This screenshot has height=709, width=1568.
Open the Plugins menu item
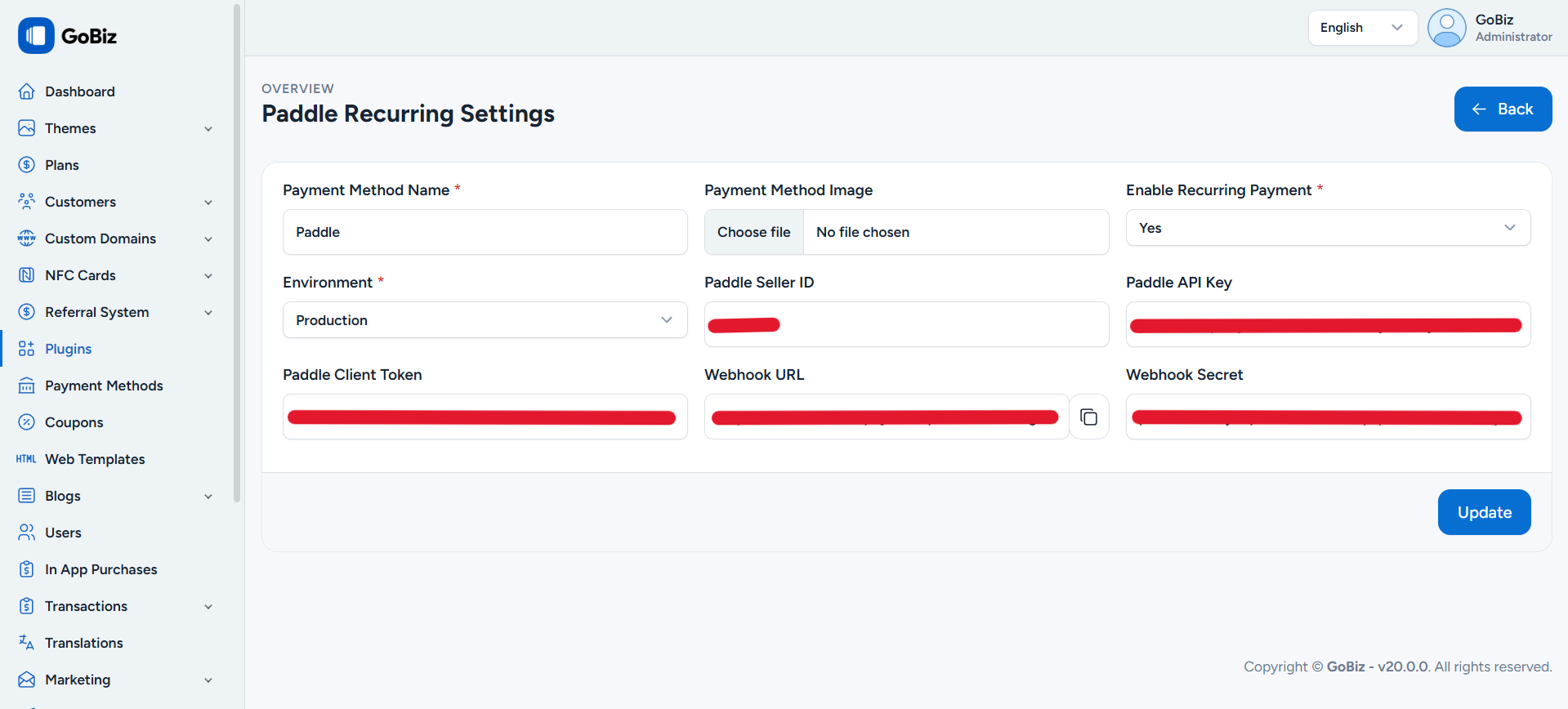click(x=69, y=349)
